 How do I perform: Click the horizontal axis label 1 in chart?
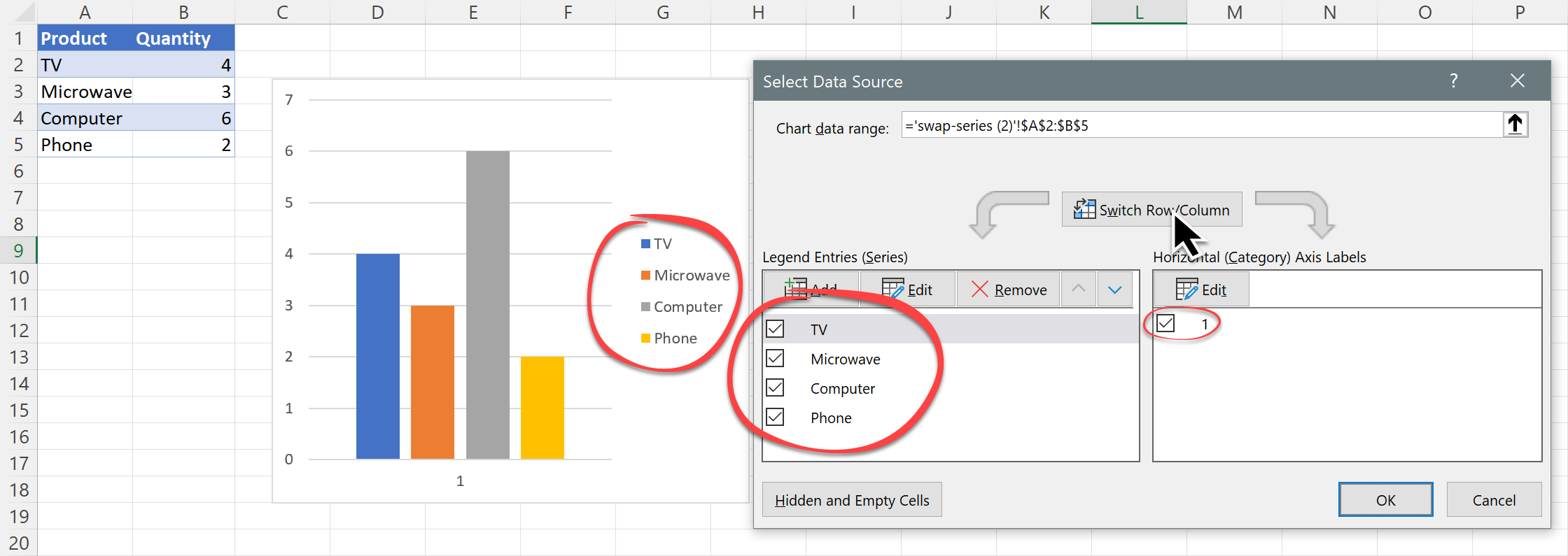click(460, 480)
